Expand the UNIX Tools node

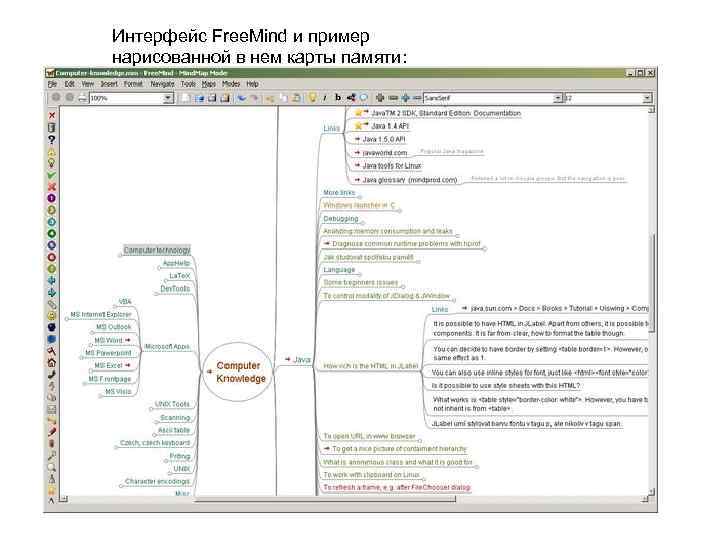(x=172, y=404)
